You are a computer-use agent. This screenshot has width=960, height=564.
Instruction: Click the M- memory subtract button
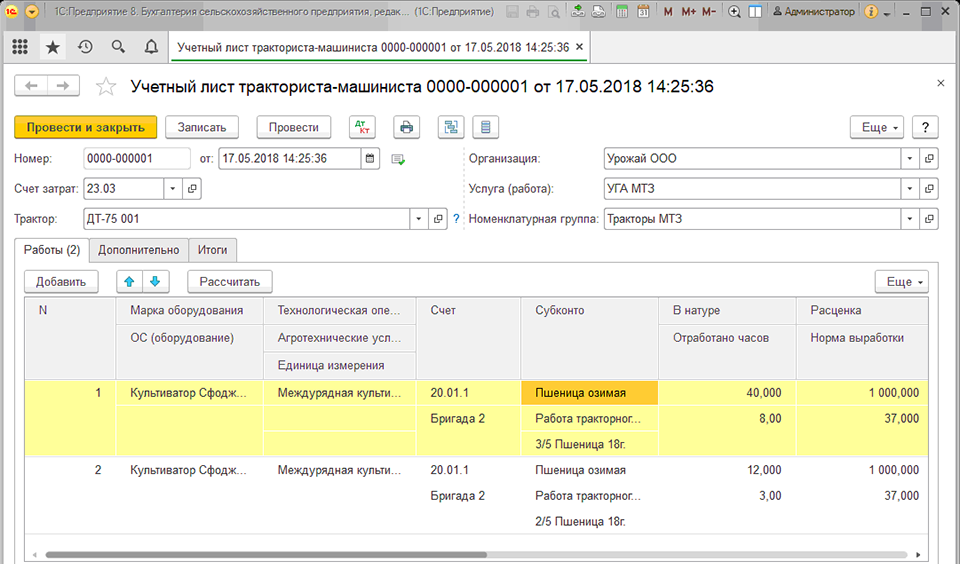pyautogui.click(x=709, y=12)
